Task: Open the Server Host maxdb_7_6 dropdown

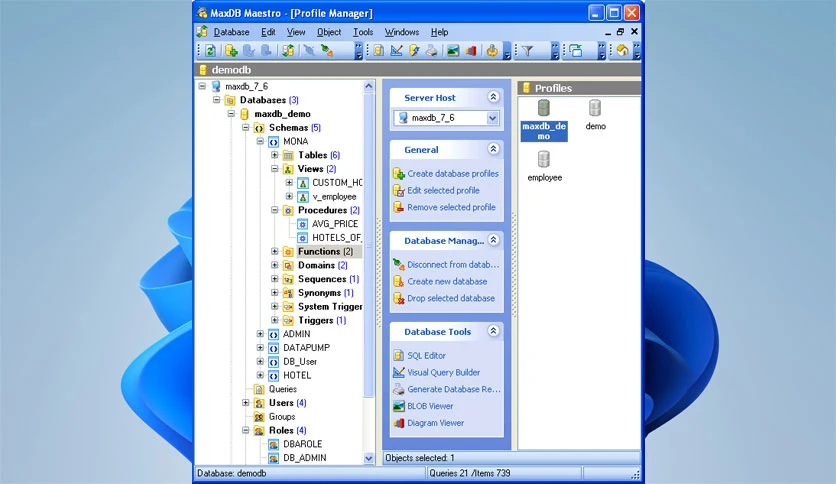Action: [493, 118]
